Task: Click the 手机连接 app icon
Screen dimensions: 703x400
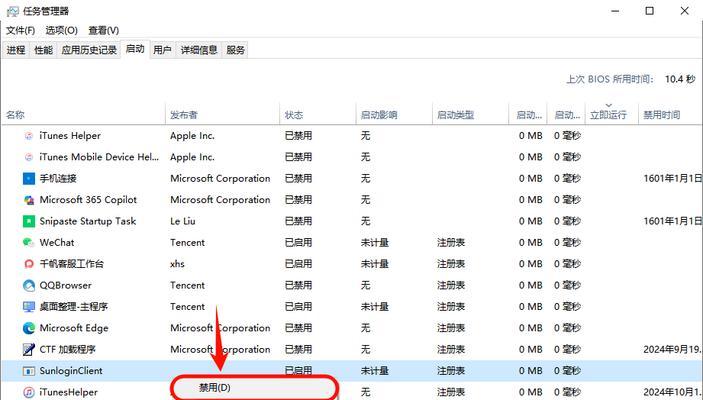Action: pyautogui.click(x=29, y=178)
